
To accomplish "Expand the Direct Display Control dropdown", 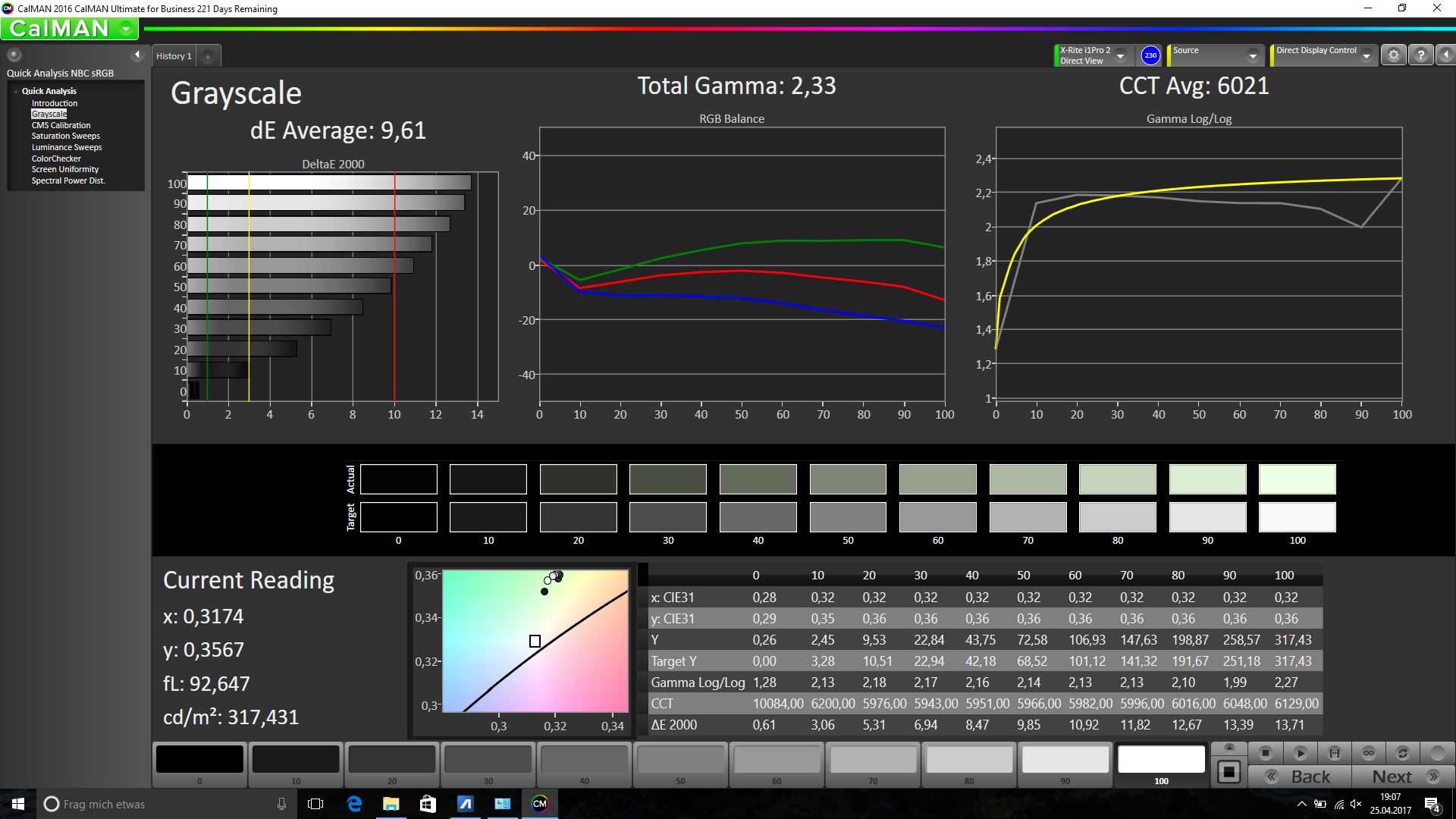I will point(1367,55).
